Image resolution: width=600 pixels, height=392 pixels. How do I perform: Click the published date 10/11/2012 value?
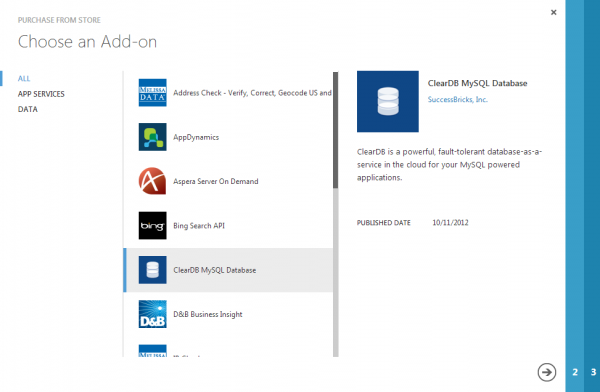450,222
